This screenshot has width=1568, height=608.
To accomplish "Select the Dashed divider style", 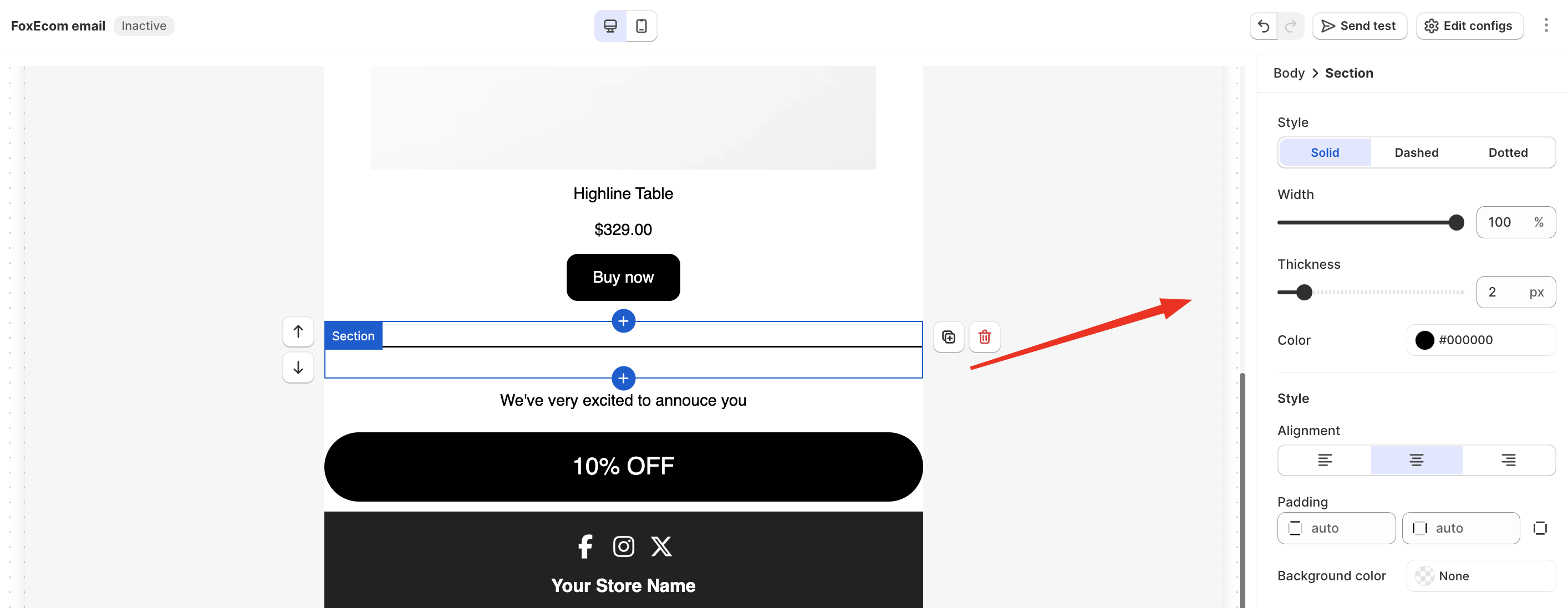I will [x=1416, y=153].
